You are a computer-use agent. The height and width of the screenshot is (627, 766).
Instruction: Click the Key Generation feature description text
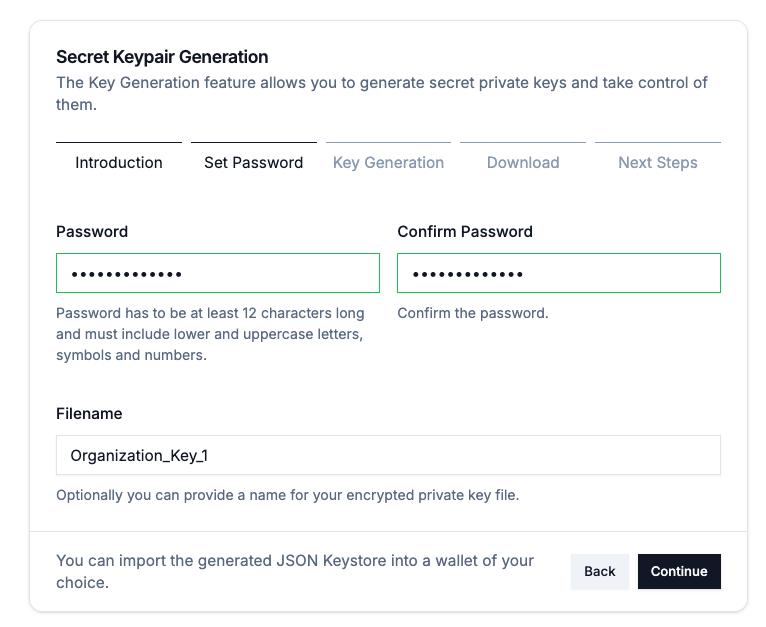pos(381,93)
